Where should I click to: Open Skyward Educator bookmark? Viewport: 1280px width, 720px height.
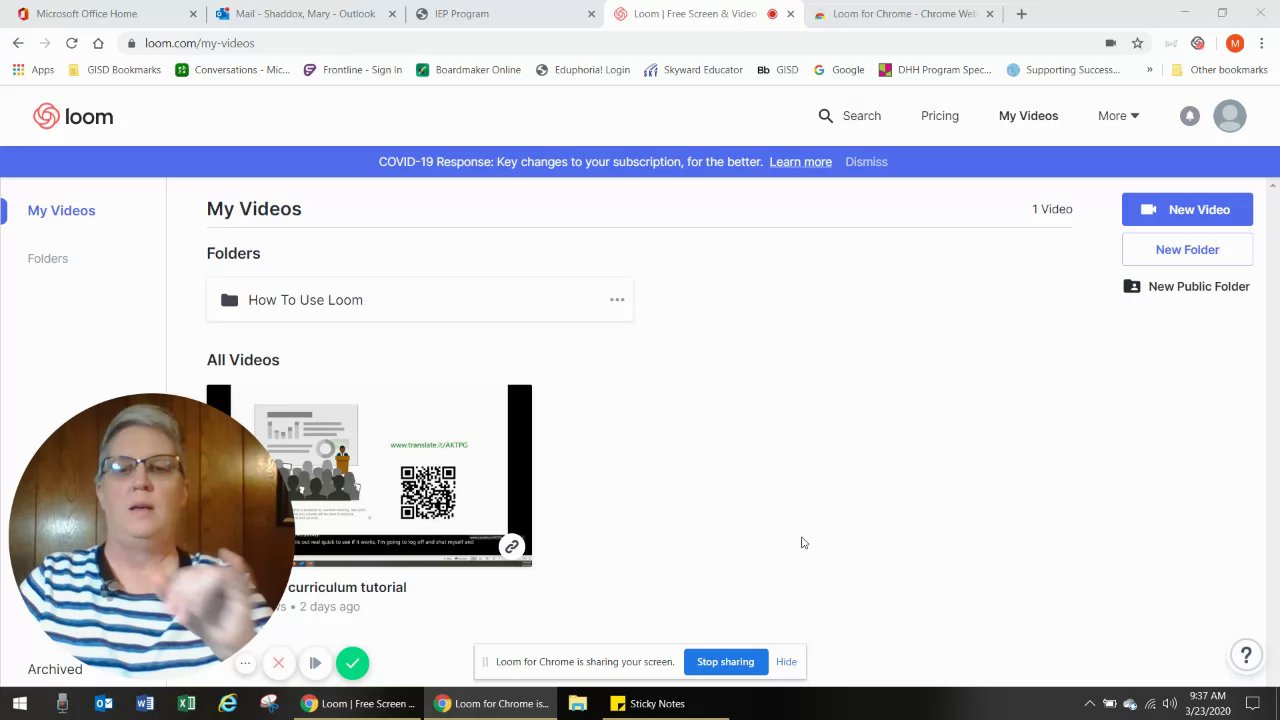[x=693, y=70]
